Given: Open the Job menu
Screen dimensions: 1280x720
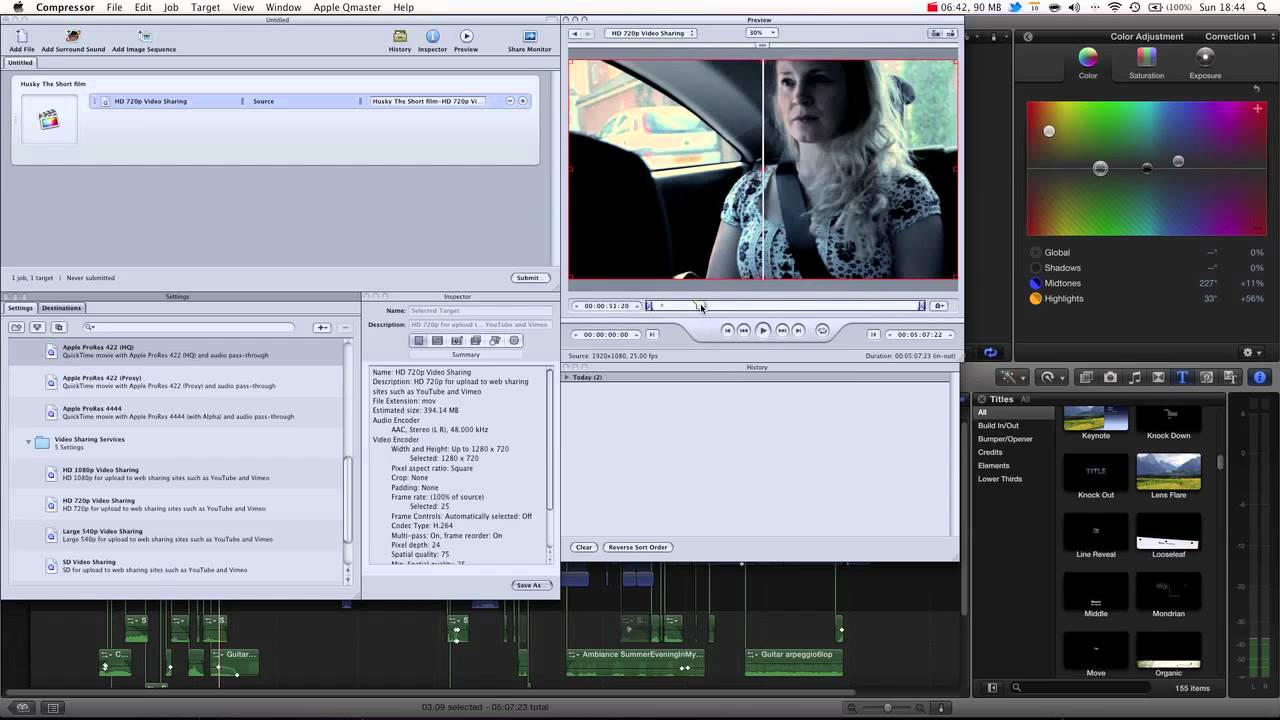Looking at the screenshot, I should click(171, 7).
